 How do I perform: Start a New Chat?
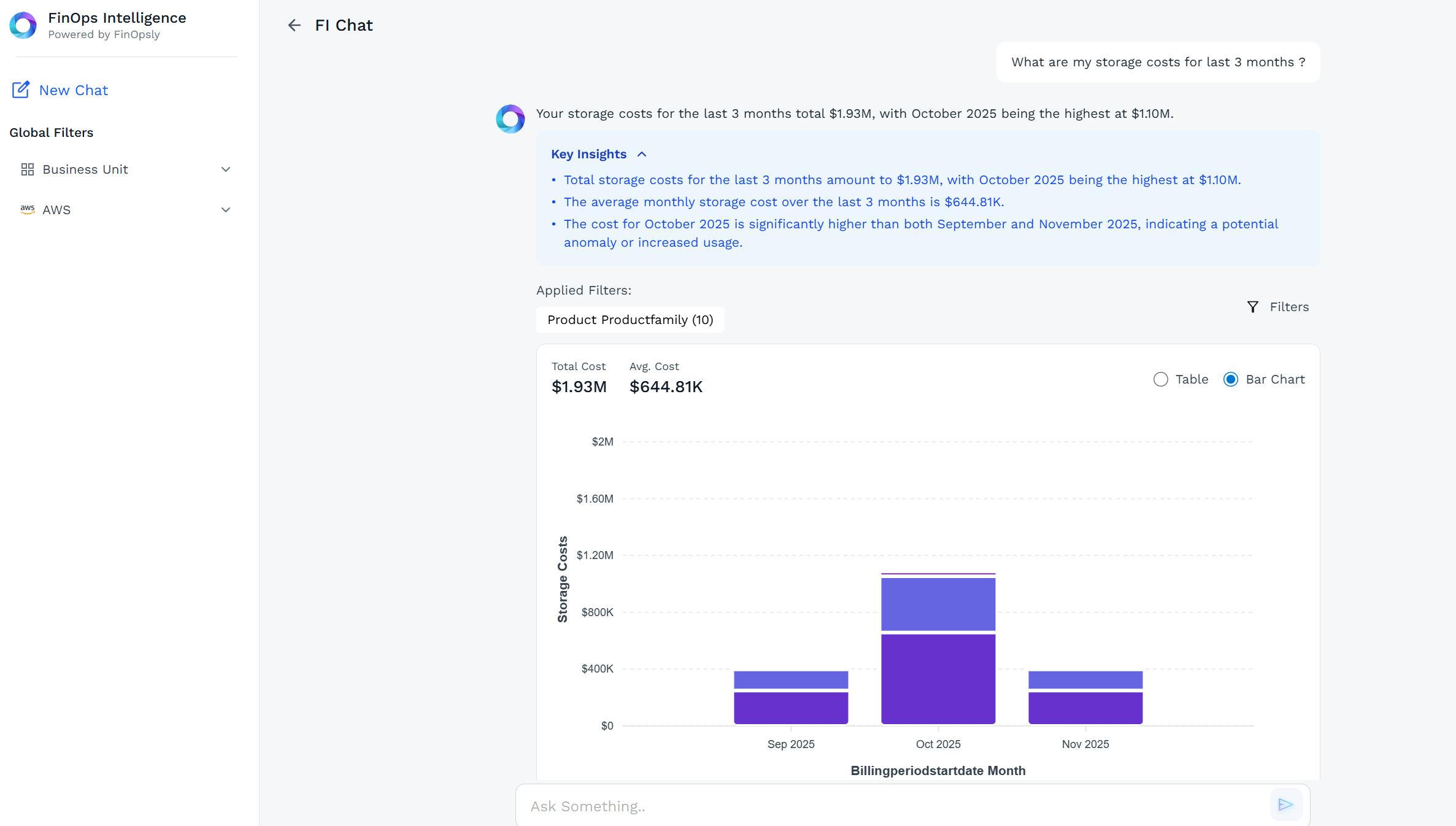[x=73, y=90]
